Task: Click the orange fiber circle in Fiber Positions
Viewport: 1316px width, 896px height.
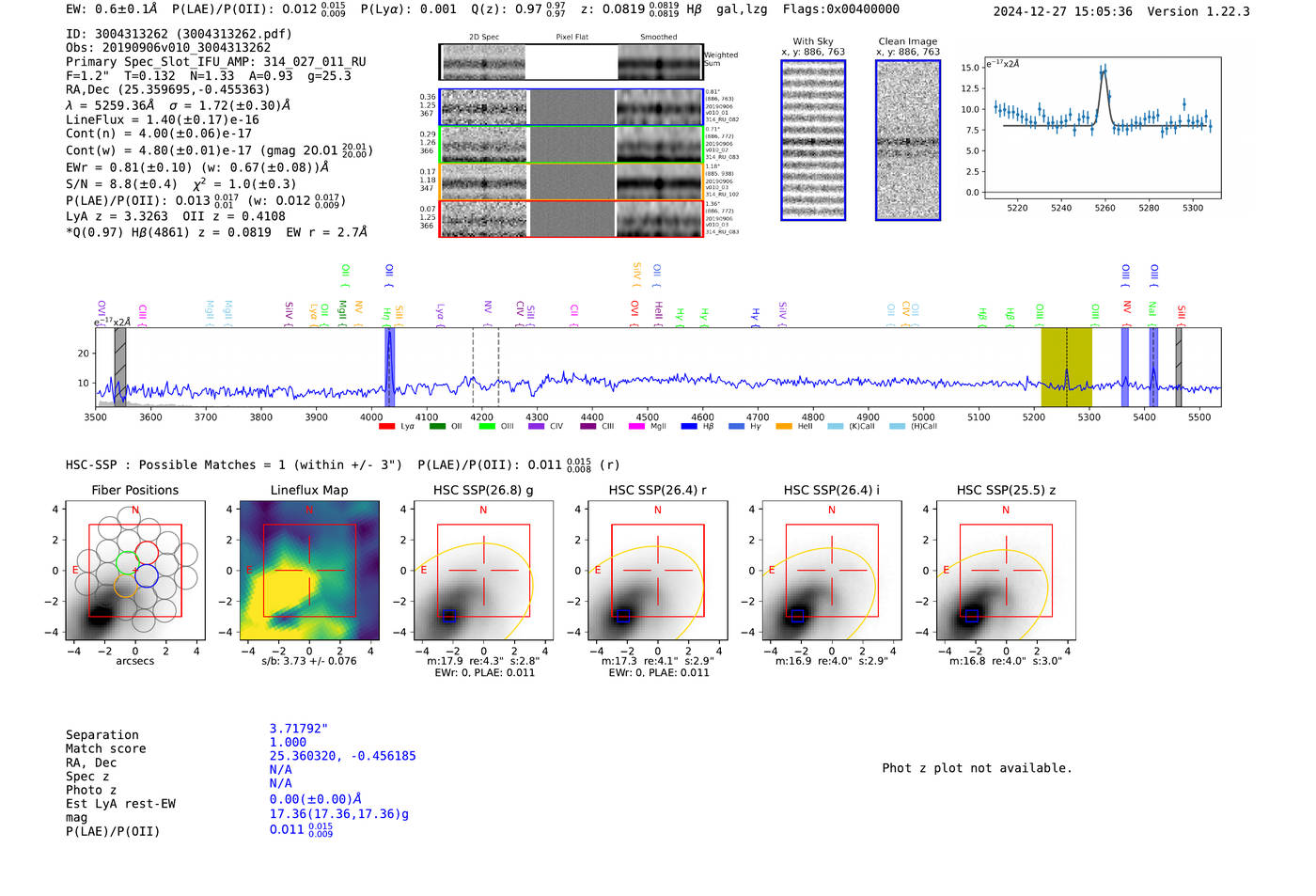Action: click(x=125, y=588)
